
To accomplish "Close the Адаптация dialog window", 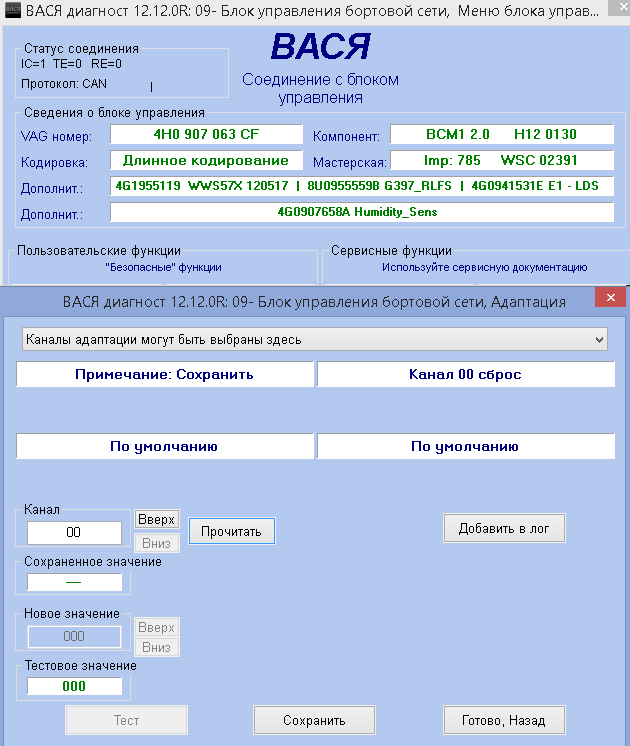I will pos(610,297).
